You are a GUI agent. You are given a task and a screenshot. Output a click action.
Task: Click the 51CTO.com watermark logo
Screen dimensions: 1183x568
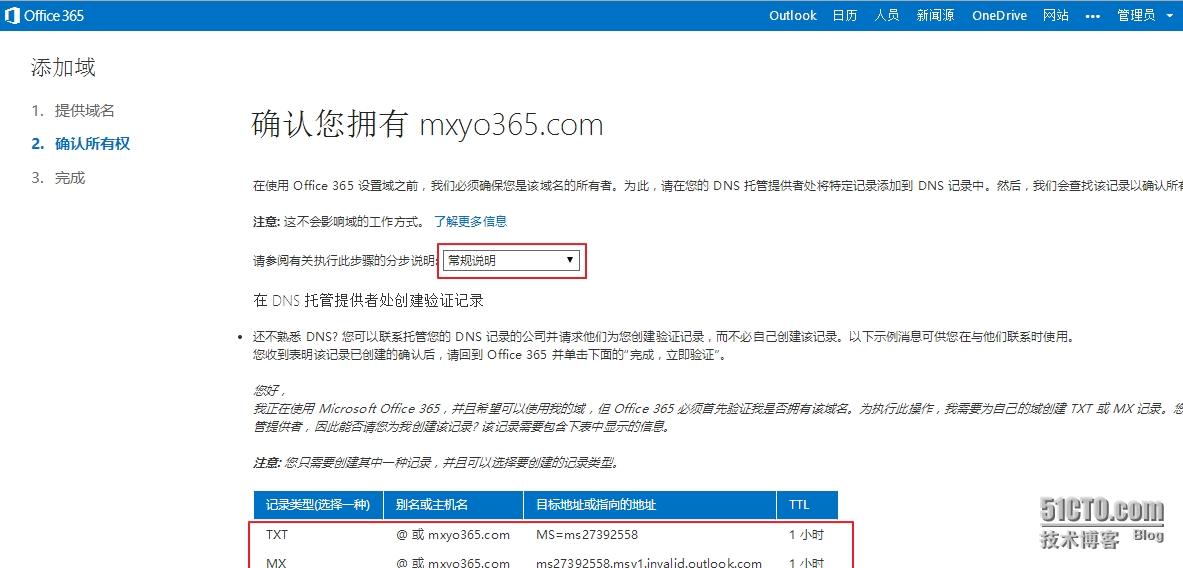1101,512
